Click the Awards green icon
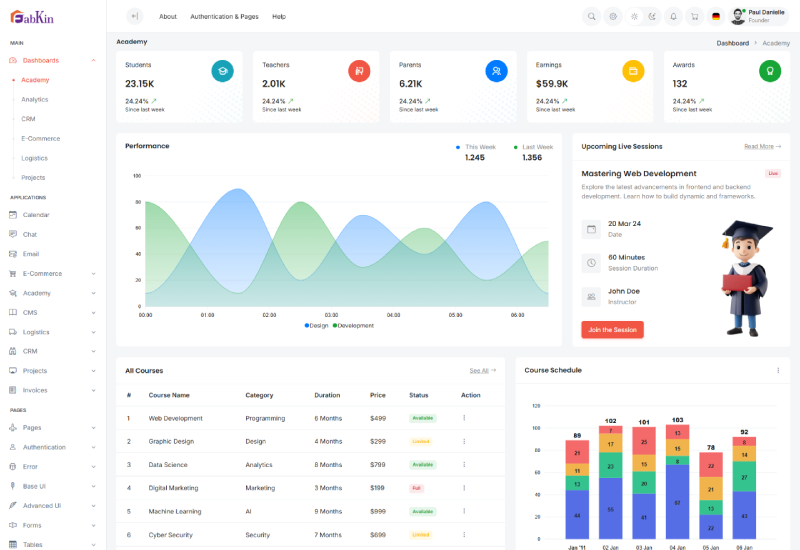 (769, 71)
